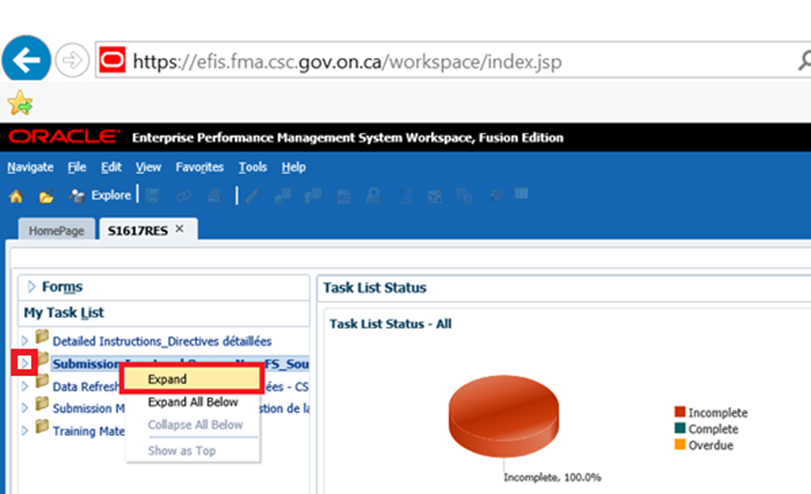This screenshot has width=811, height=494.
Task: Expand the Submission Input folder triangle
Action: point(25,364)
